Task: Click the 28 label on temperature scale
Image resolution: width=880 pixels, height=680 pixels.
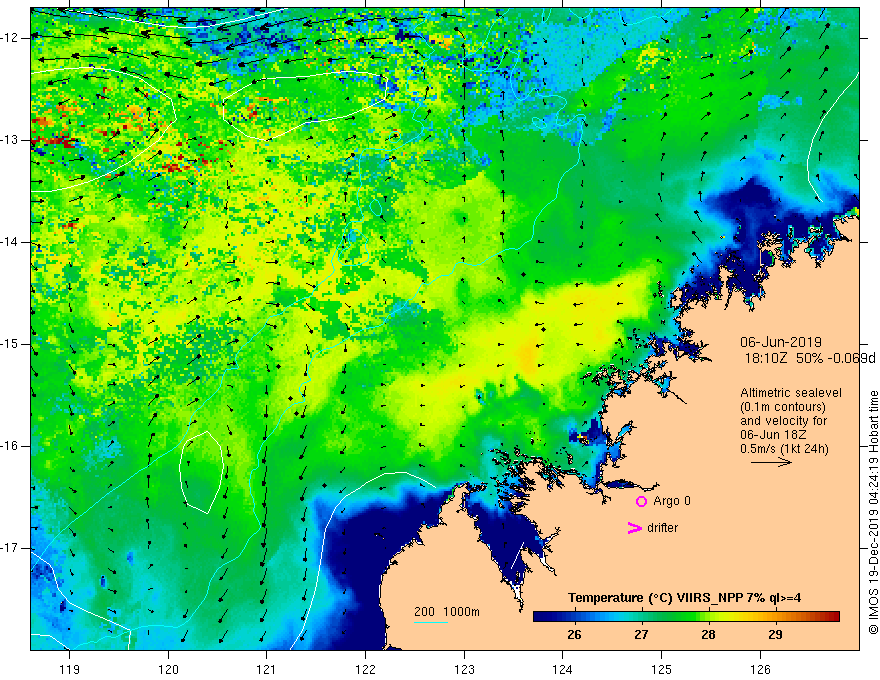Action: pyautogui.click(x=708, y=635)
